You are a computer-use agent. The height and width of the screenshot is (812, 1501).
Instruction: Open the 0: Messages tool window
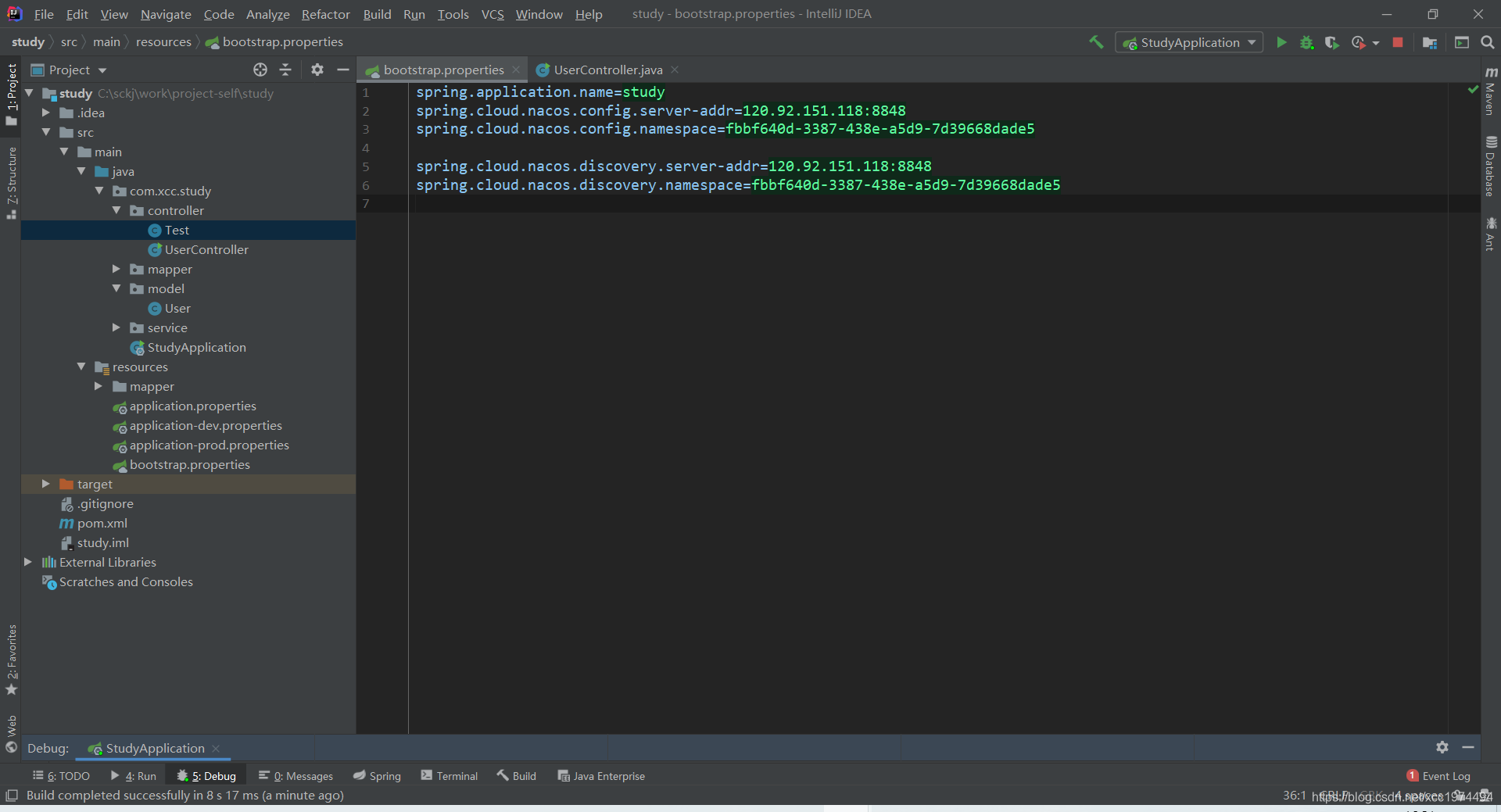click(x=296, y=776)
